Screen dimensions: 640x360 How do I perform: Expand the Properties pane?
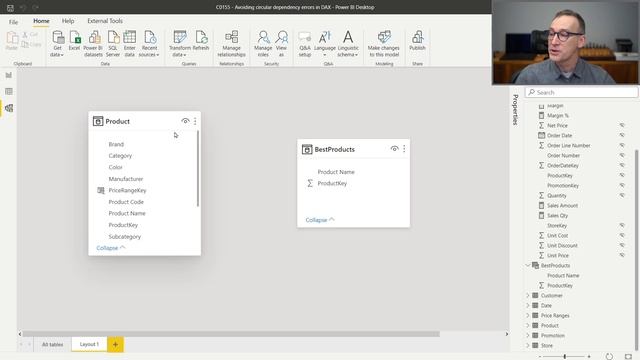(515, 109)
